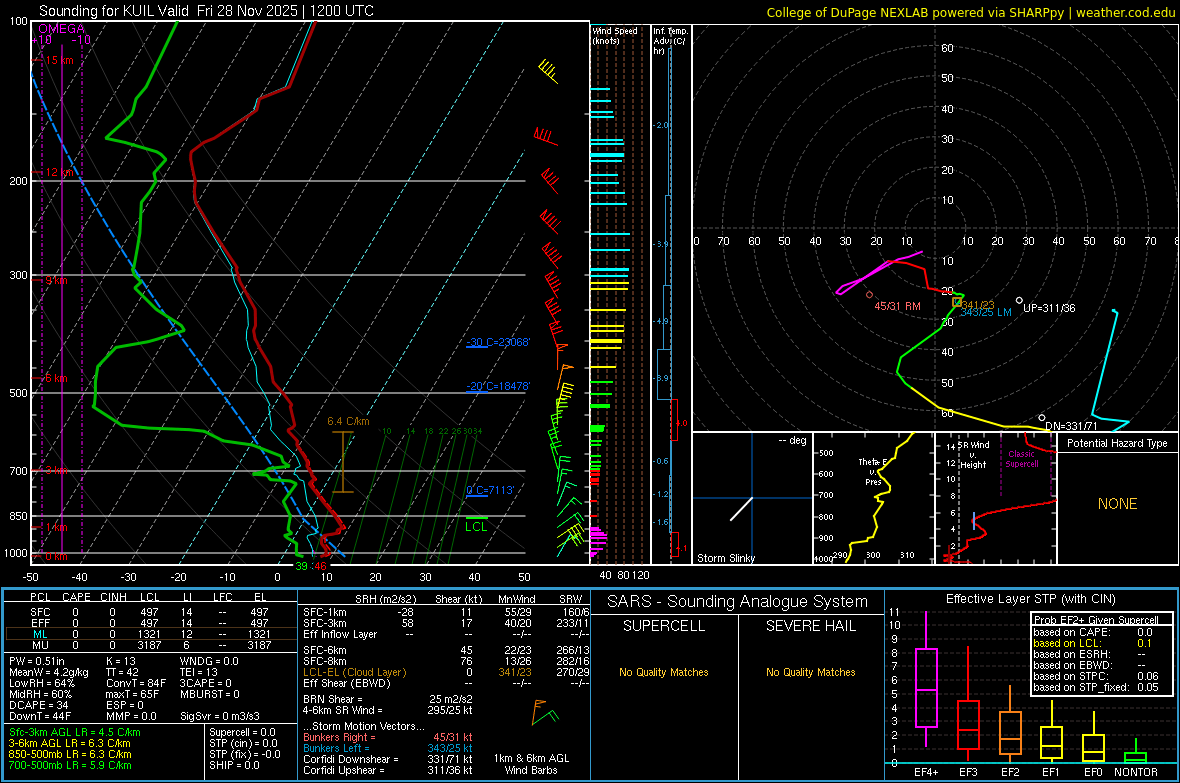Viewport: 1180px width, 783px height.
Task: Click the SFC-1km SRH row label
Action: pyautogui.click(x=324, y=613)
